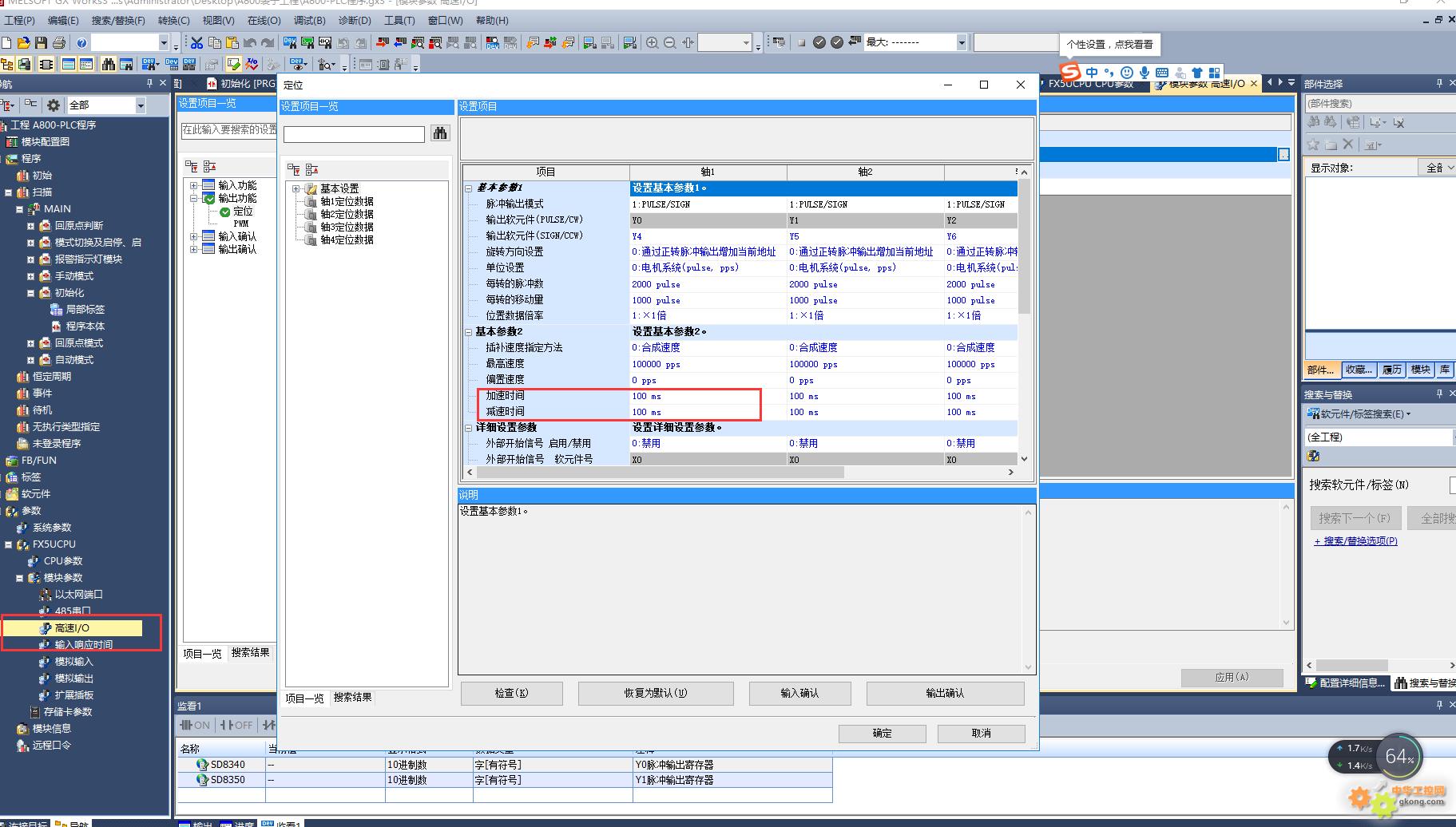Click the Save floppy disk icon
This screenshot has width=1456, height=827.
pyautogui.click(x=41, y=42)
